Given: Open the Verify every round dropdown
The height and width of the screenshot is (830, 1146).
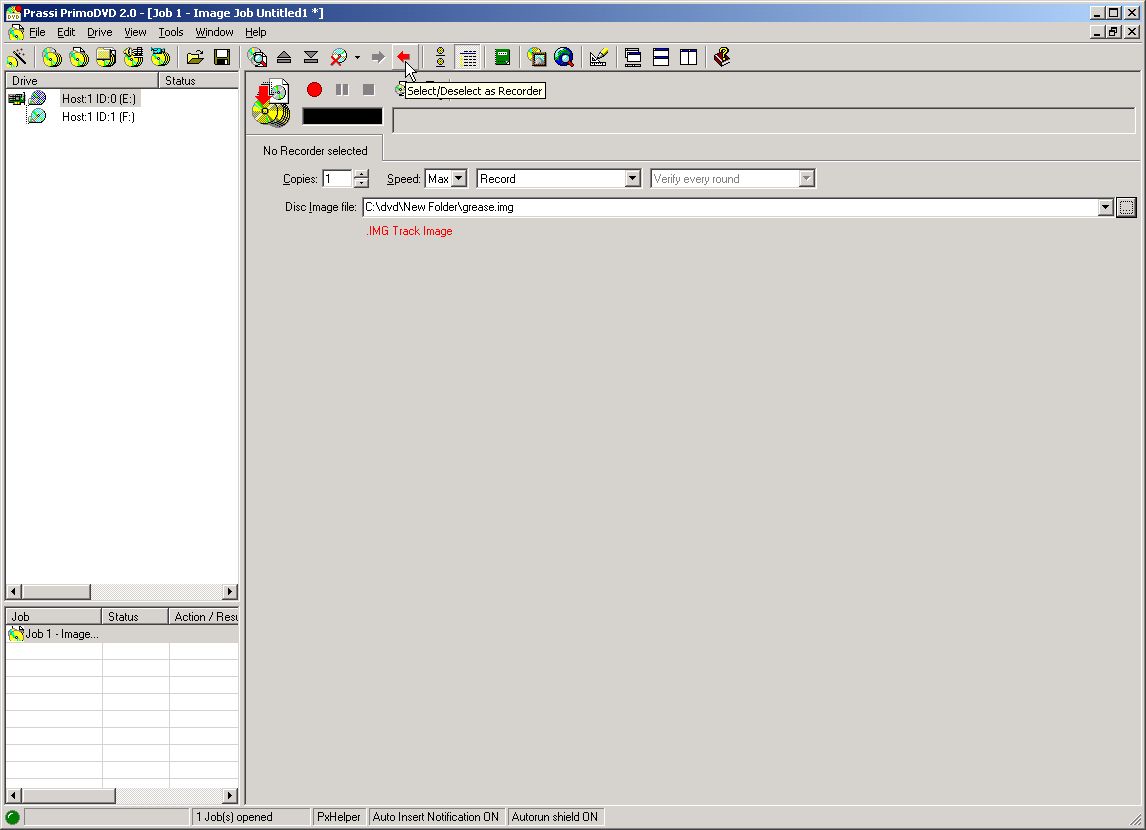Looking at the screenshot, I should pyautogui.click(x=806, y=178).
